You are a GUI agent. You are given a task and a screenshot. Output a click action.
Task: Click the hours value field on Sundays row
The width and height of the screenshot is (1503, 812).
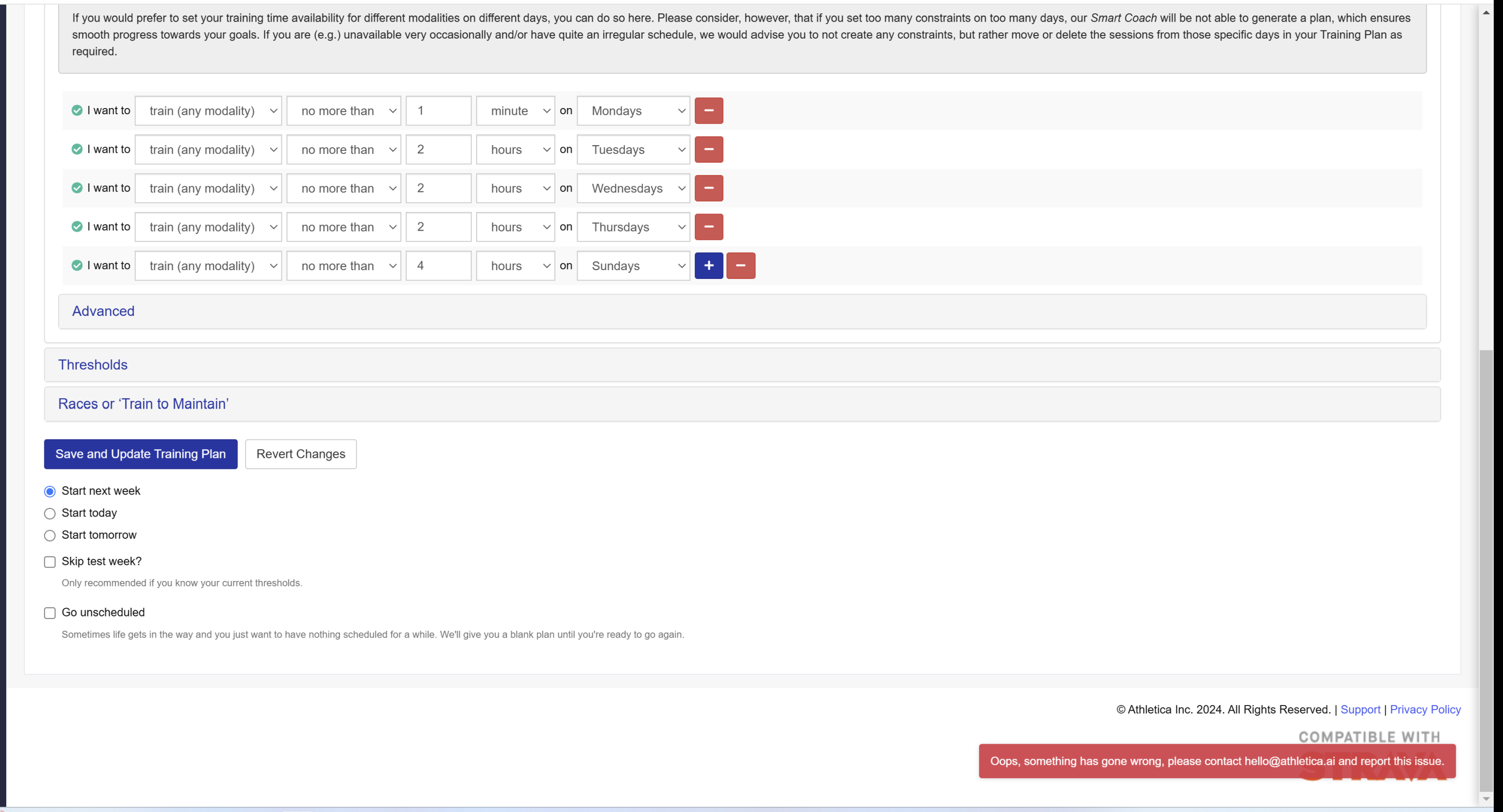point(438,266)
